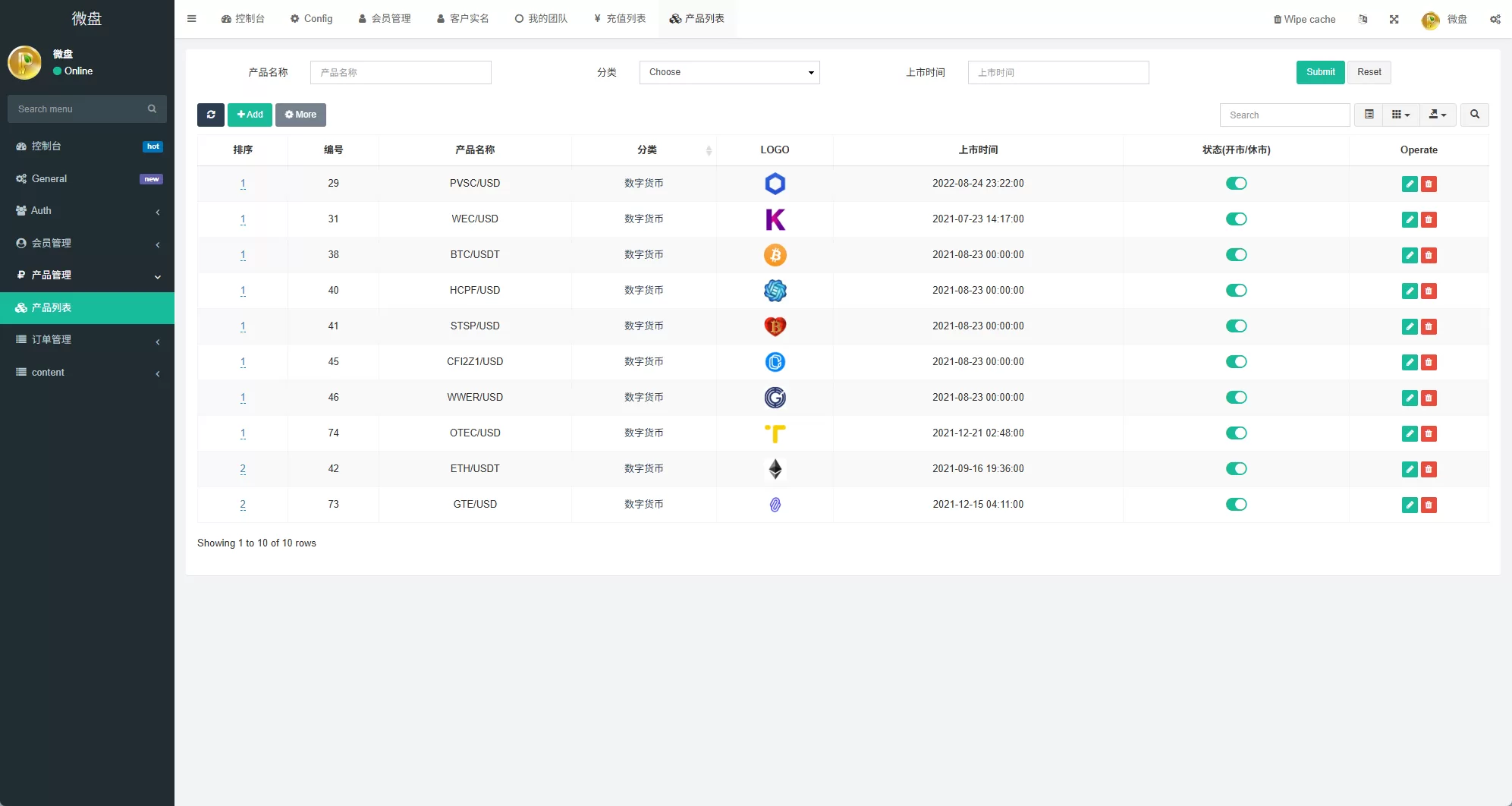1512x806 pixels.
Task: Click the fullscreen toggle icon
Action: (x=1394, y=19)
